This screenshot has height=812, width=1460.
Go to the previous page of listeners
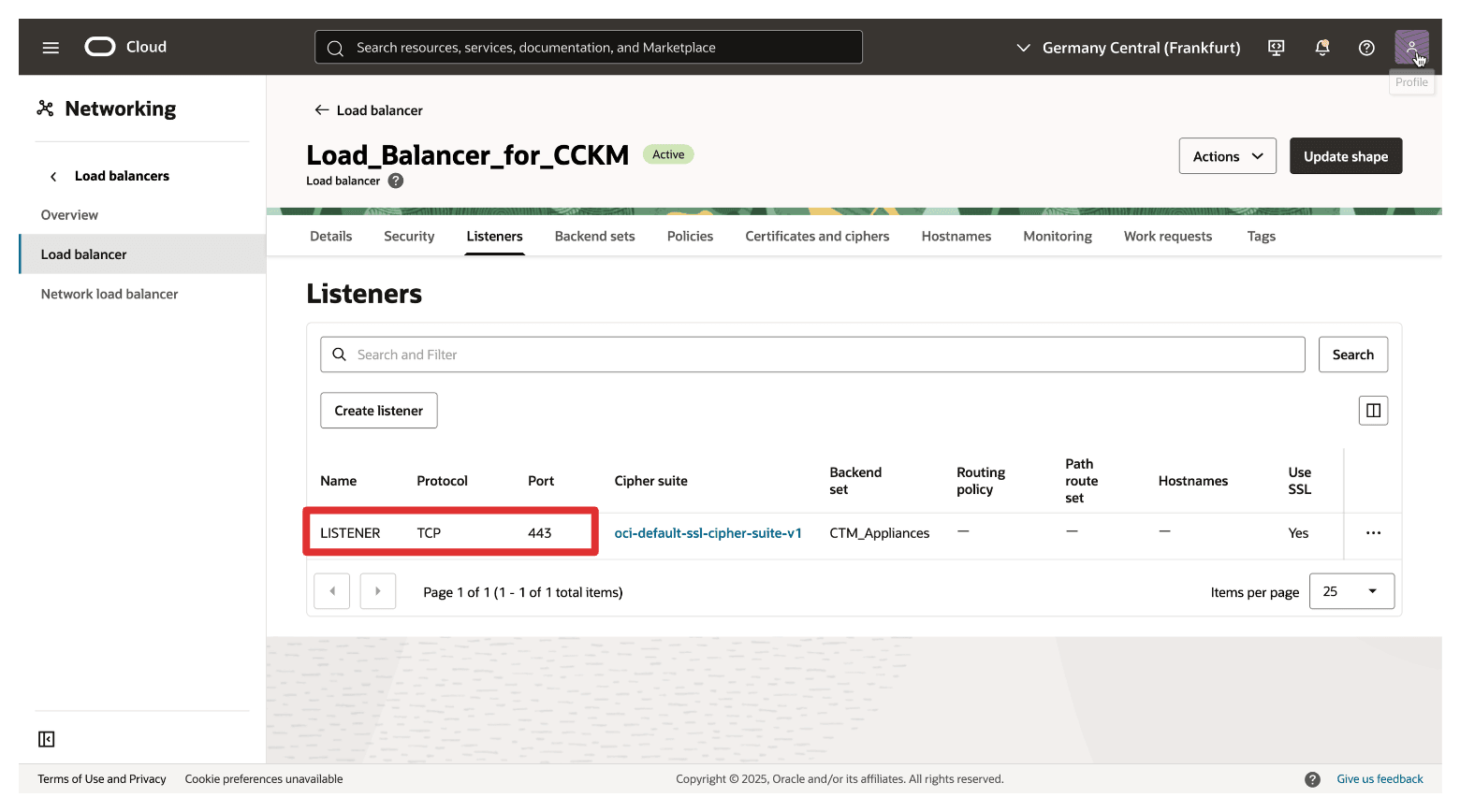[x=332, y=591]
